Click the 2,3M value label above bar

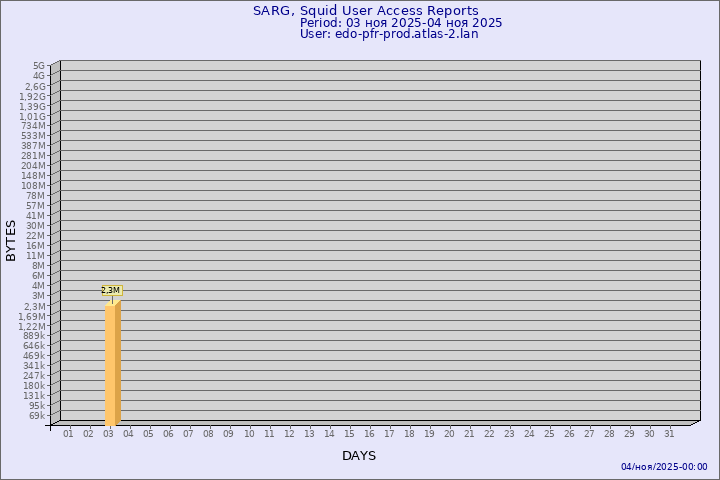pos(110,290)
